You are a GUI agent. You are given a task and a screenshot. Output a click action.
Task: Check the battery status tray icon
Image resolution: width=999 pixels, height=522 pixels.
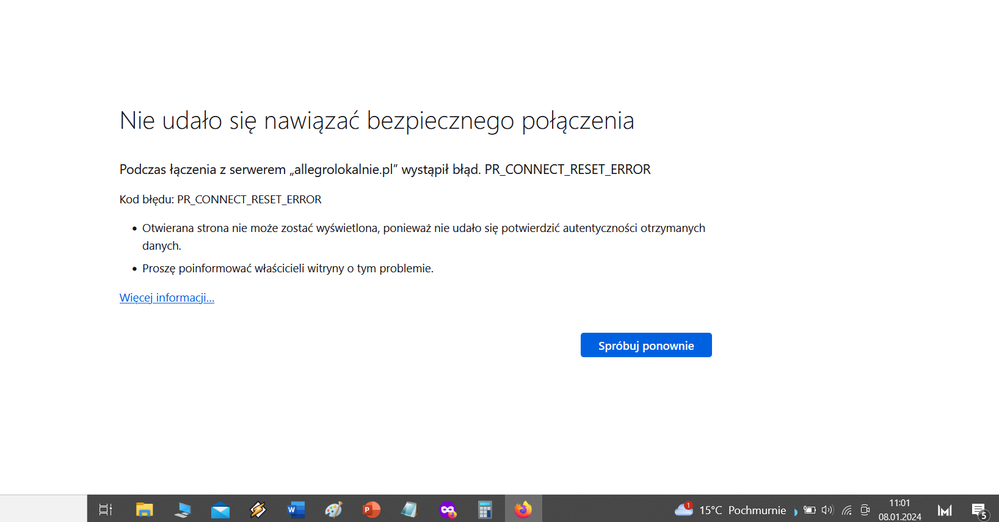pos(809,510)
